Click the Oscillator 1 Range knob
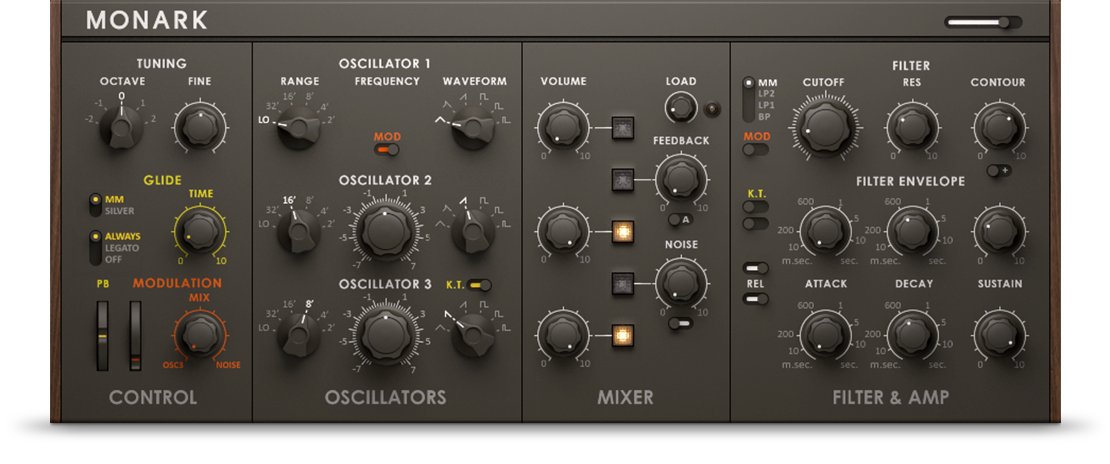1110x464 pixels. coord(299,128)
